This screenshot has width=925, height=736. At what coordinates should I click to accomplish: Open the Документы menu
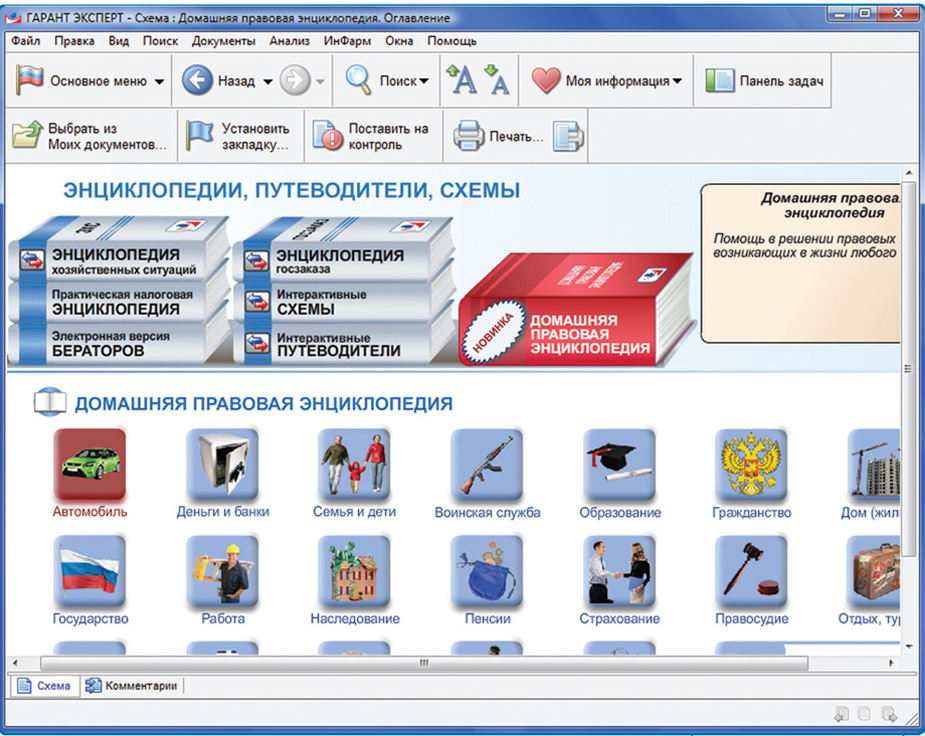[224, 41]
